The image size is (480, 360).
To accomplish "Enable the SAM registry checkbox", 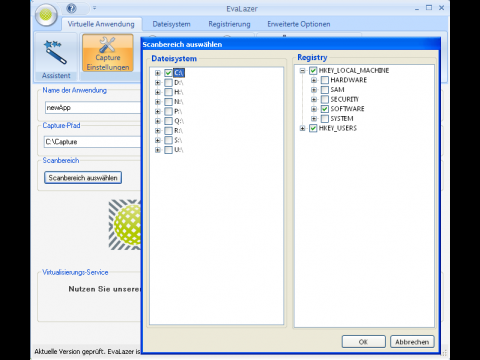I will 325,90.
